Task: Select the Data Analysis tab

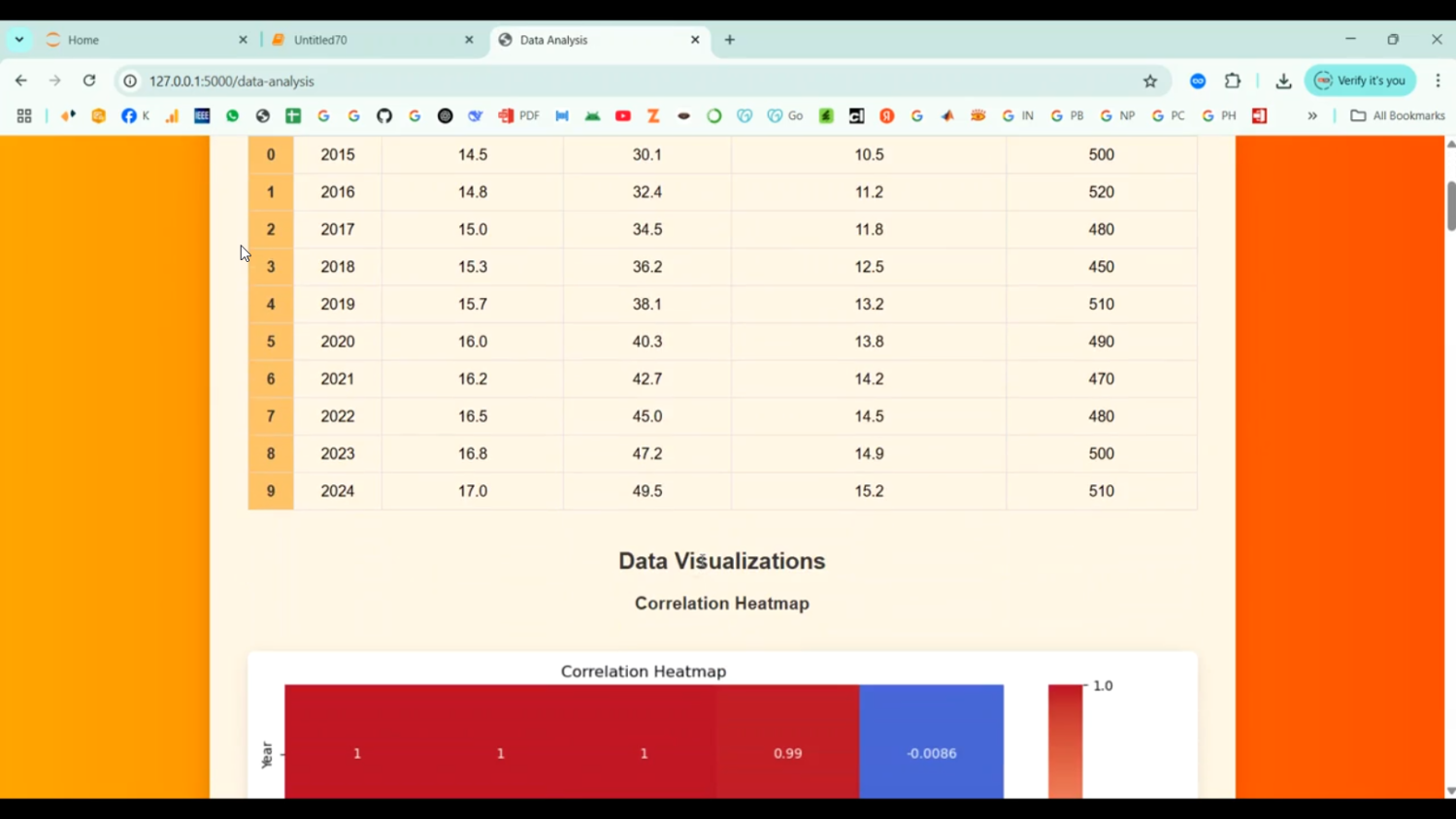Action: click(x=600, y=40)
